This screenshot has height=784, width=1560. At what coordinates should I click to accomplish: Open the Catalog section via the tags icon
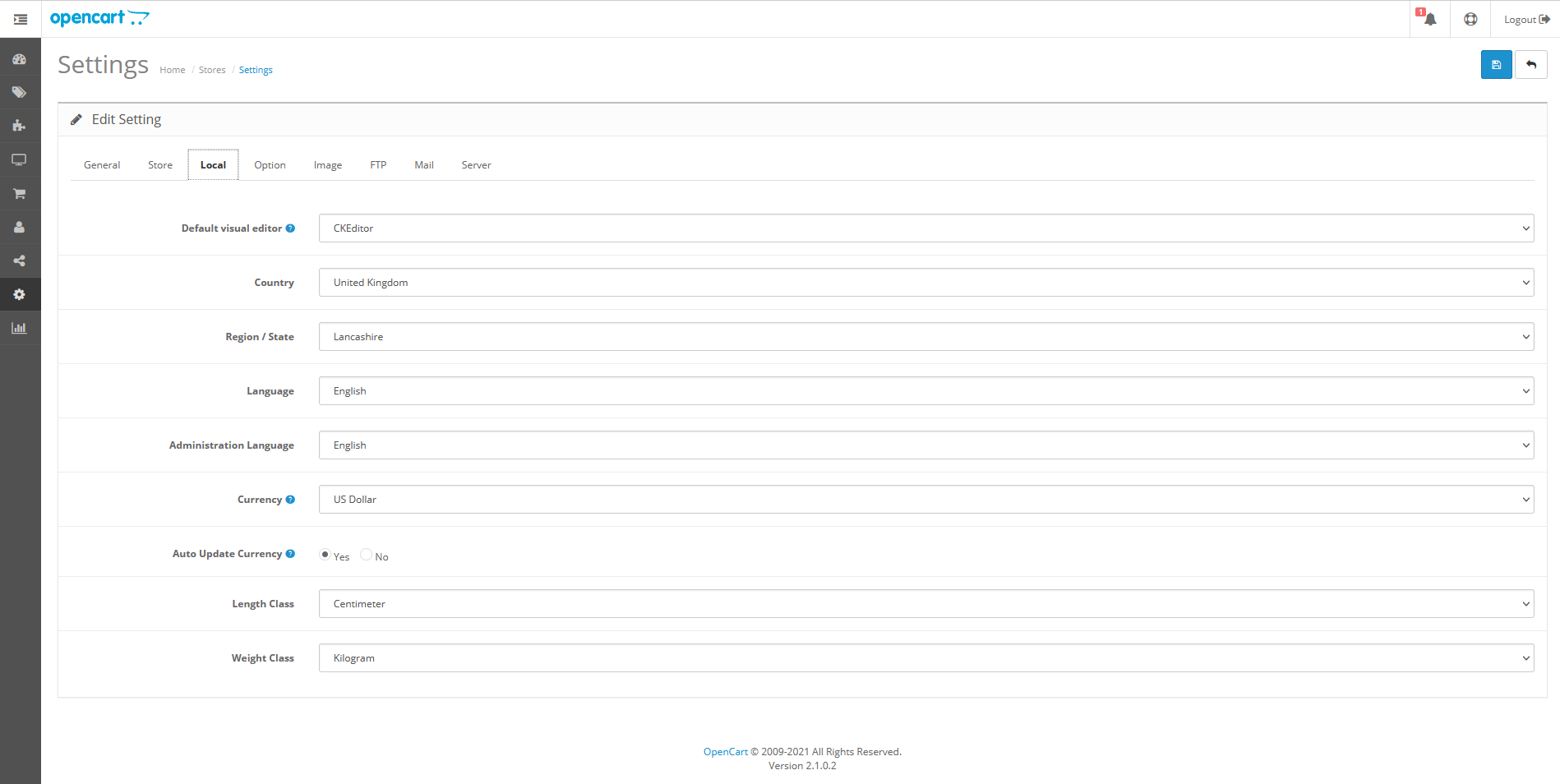[19, 92]
